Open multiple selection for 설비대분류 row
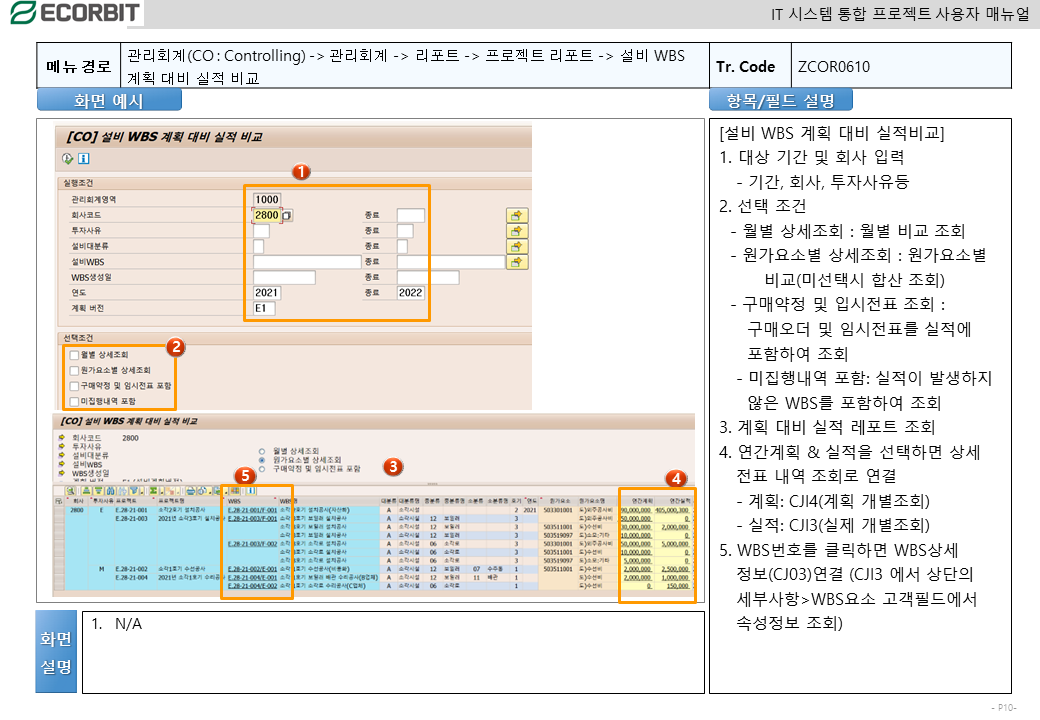This screenshot has height=720, width=1040. [x=516, y=246]
